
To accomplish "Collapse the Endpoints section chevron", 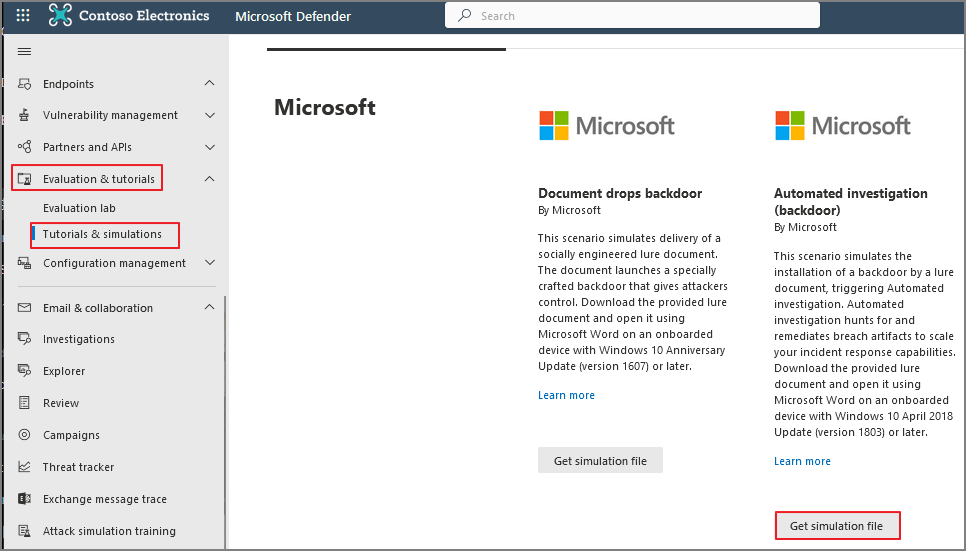I will (x=209, y=83).
